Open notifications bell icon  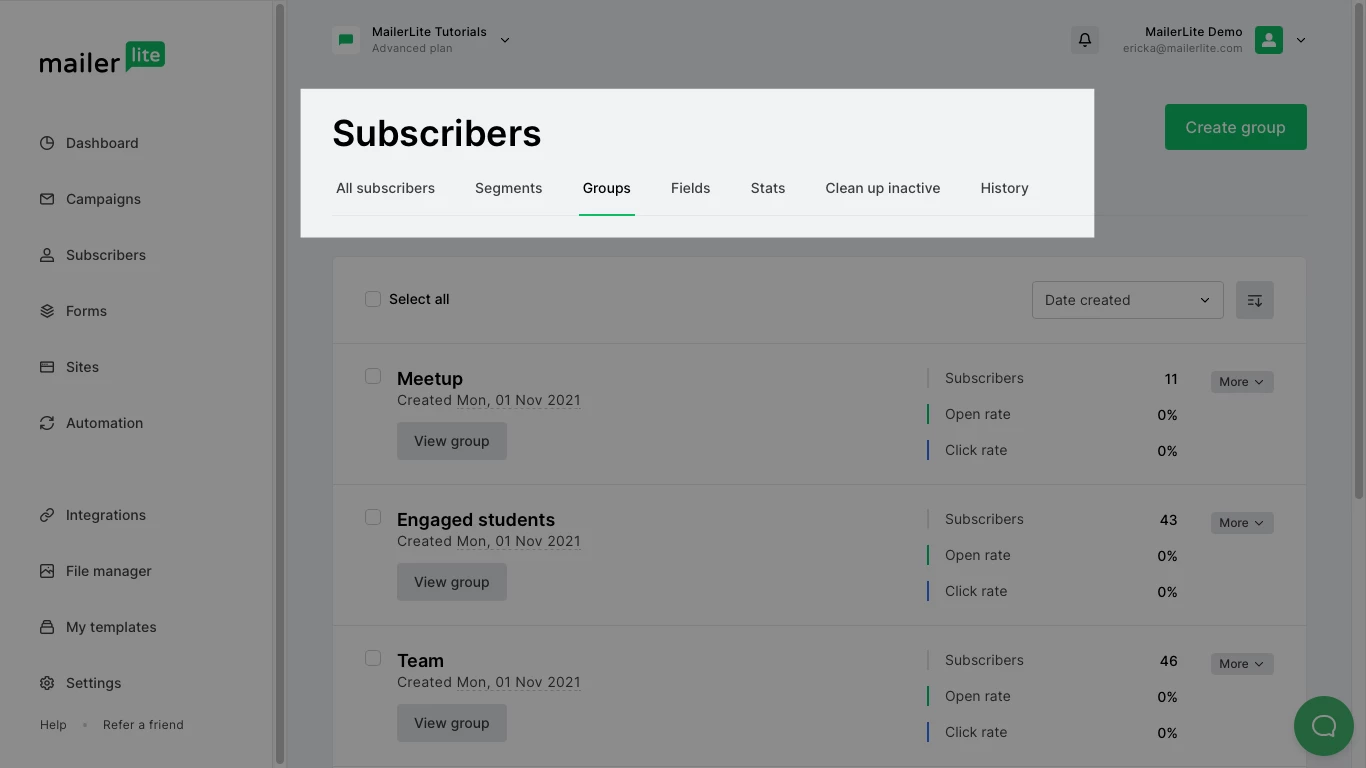[x=1084, y=40]
